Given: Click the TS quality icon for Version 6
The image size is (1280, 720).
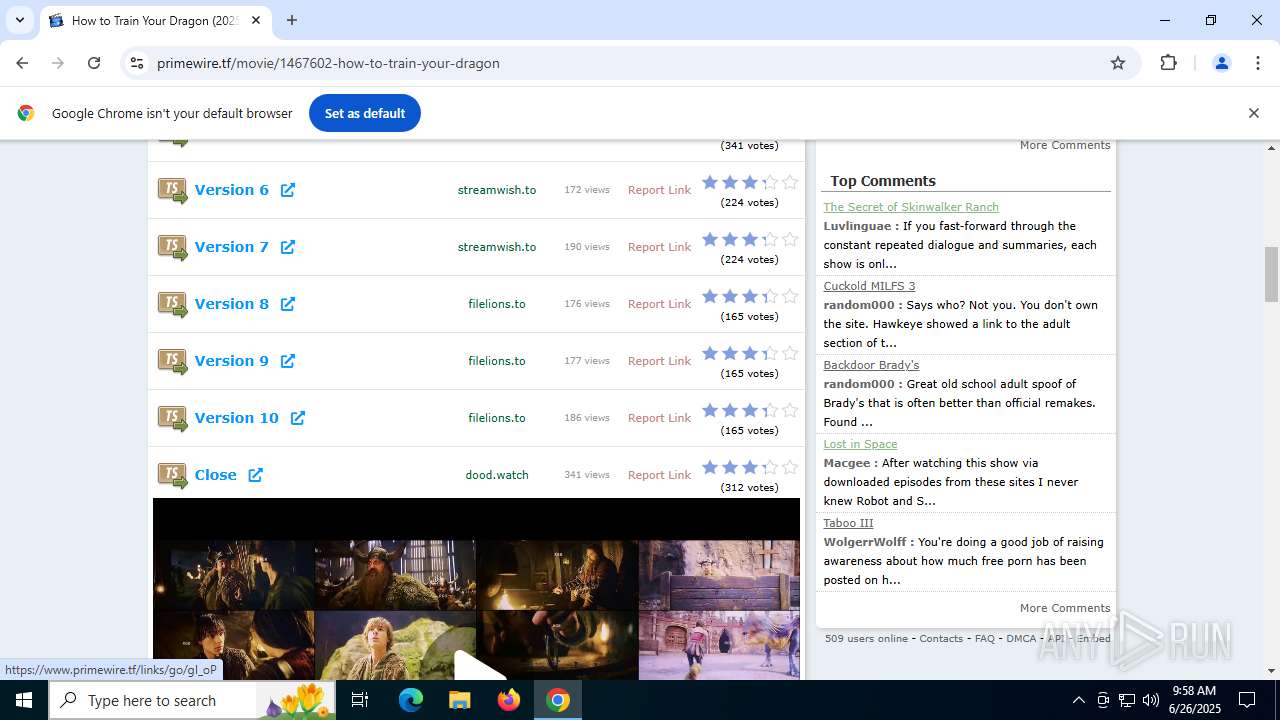Looking at the screenshot, I should 172,190.
